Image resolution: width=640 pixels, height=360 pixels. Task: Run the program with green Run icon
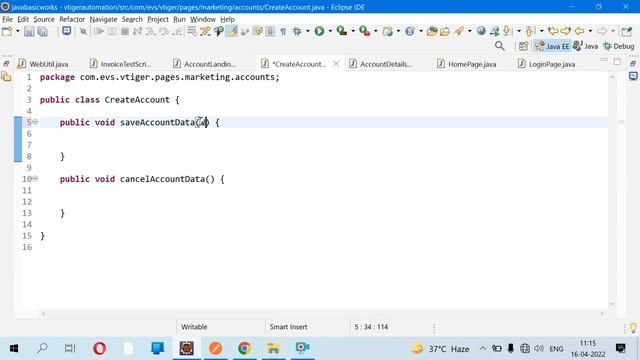pos(319,31)
